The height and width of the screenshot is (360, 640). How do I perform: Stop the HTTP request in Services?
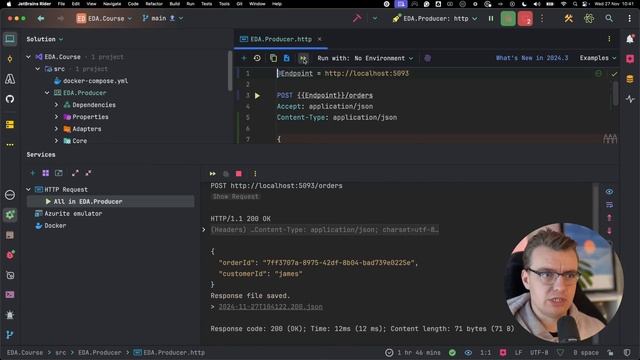(239, 174)
